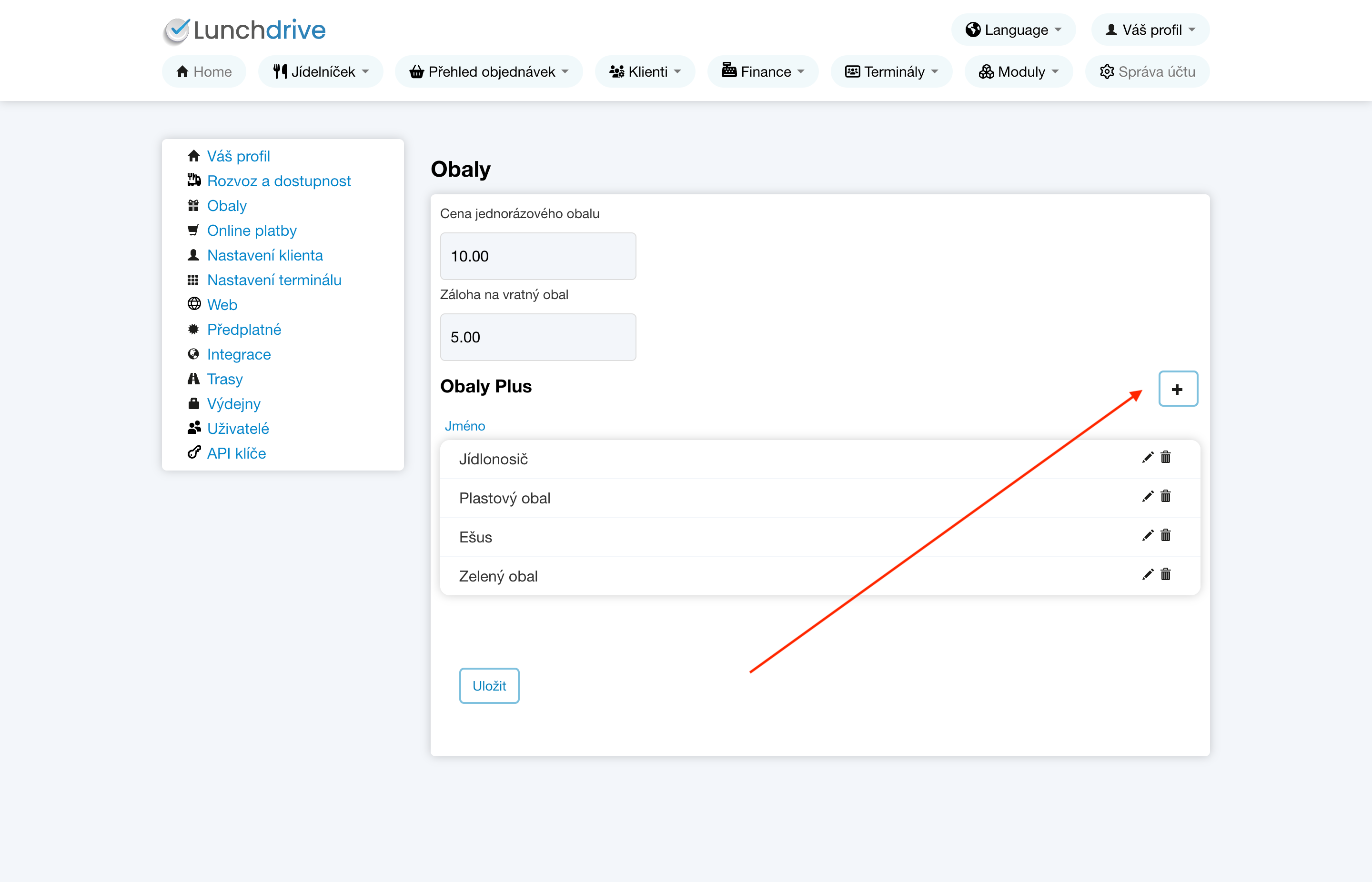Click pencil icon for Plastový obal
This screenshot has height=882, width=1372.
click(1148, 497)
